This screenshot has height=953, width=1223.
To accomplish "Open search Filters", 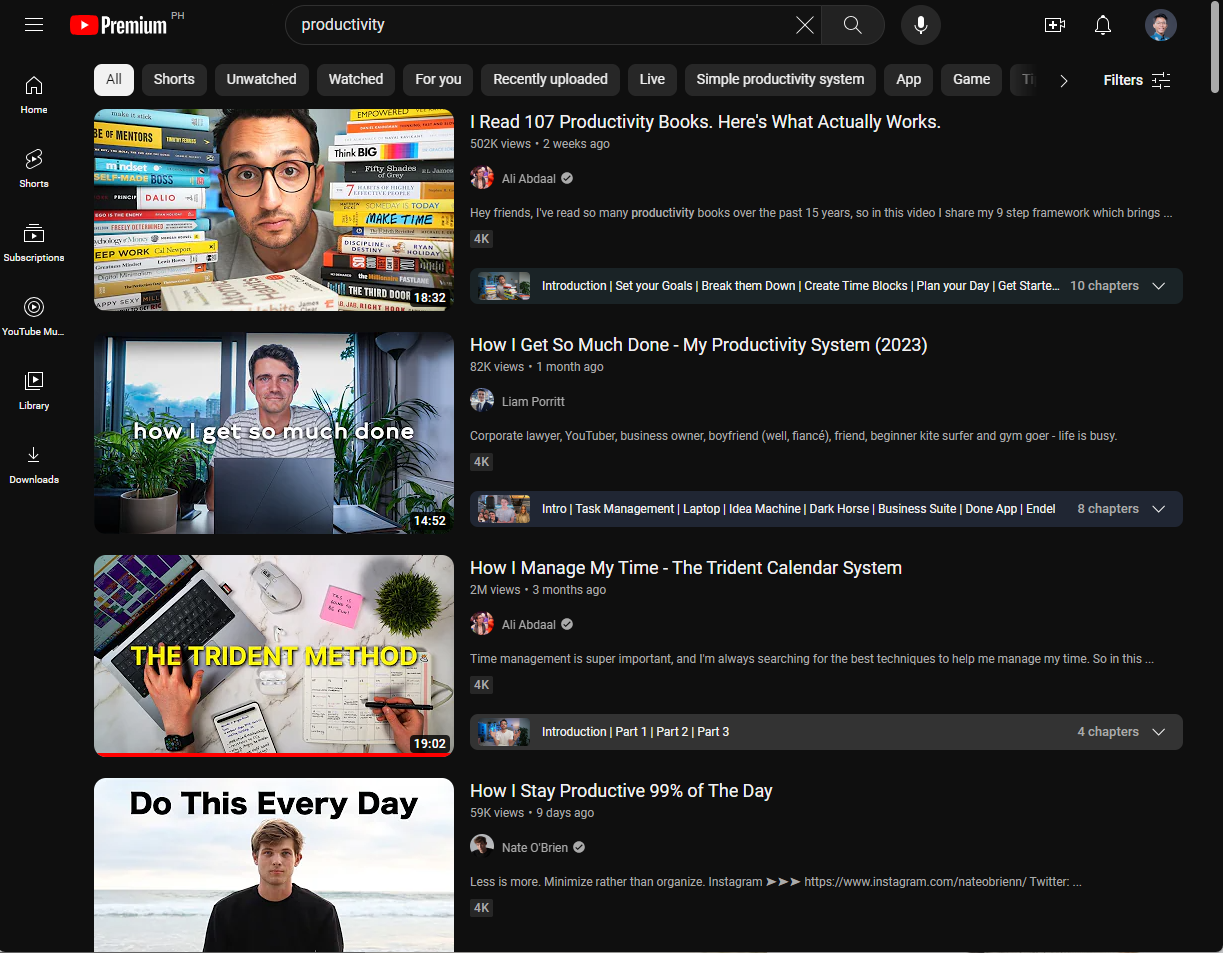I will (1137, 80).
